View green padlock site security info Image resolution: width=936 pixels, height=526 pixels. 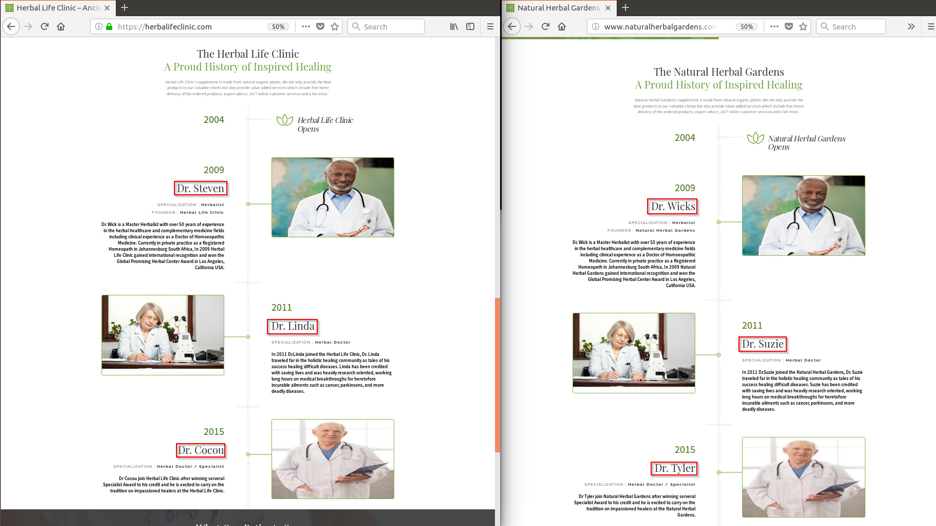pyautogui.click(x=109, y=27)
